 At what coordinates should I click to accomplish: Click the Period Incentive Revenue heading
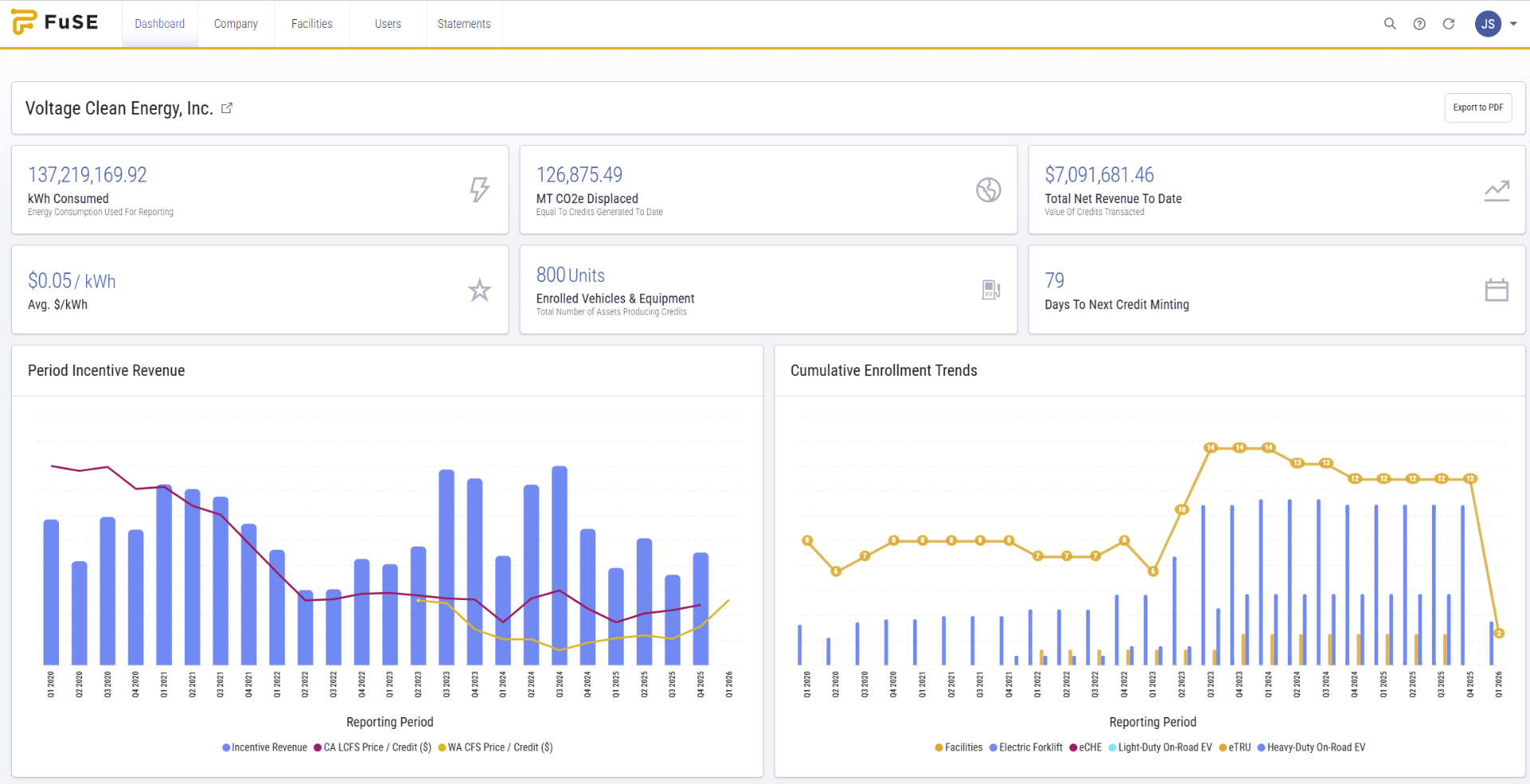[x=106, y=370]
